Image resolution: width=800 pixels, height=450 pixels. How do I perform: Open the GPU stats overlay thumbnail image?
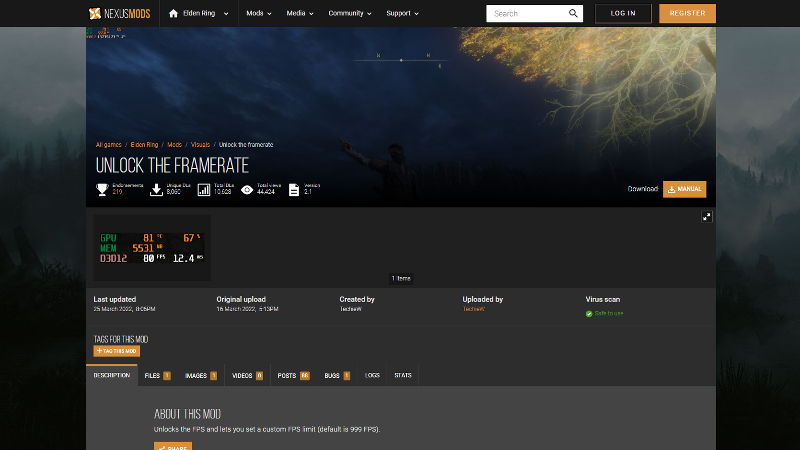click(152, 248)
